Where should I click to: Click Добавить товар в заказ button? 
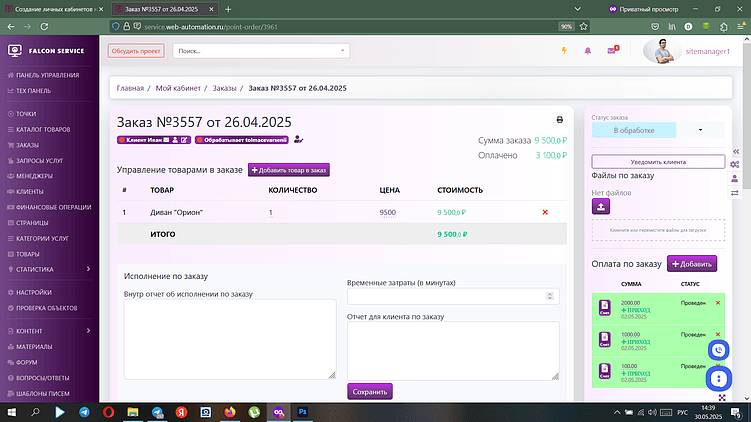[x=289, y=170]
